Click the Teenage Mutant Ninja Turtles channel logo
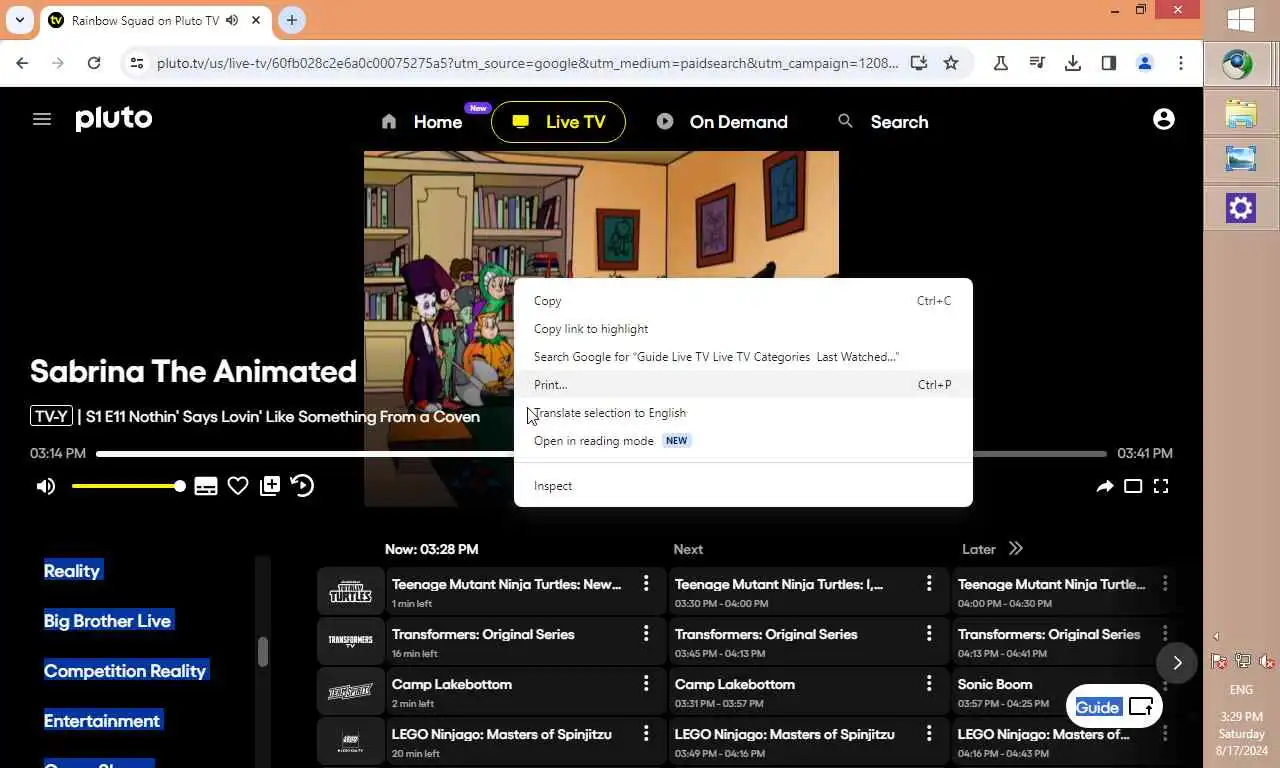Image resolution: width=1280 pixels, height=768 pixels. click(351, 592)
